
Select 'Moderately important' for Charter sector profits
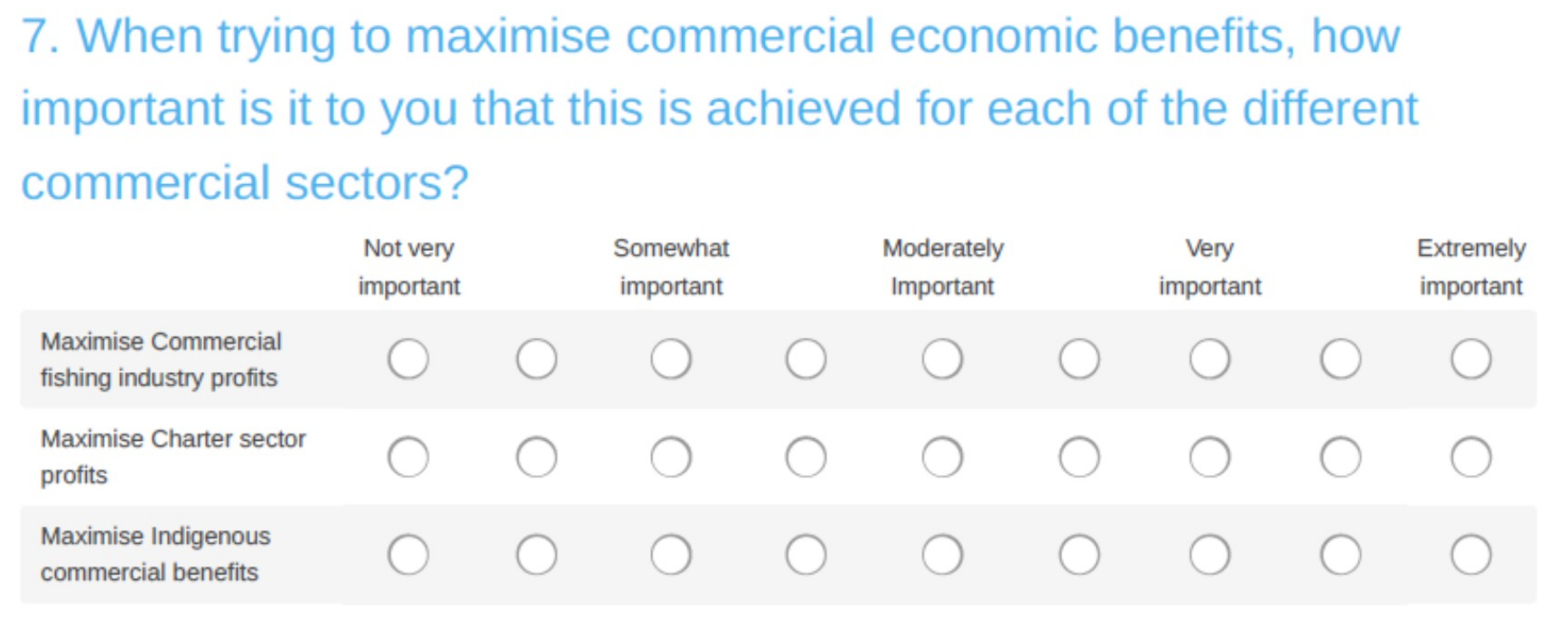click(942, 457)
